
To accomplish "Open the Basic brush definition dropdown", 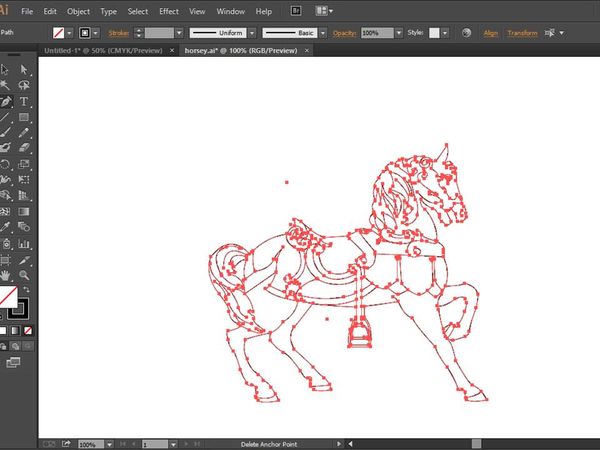I will 323,33.
